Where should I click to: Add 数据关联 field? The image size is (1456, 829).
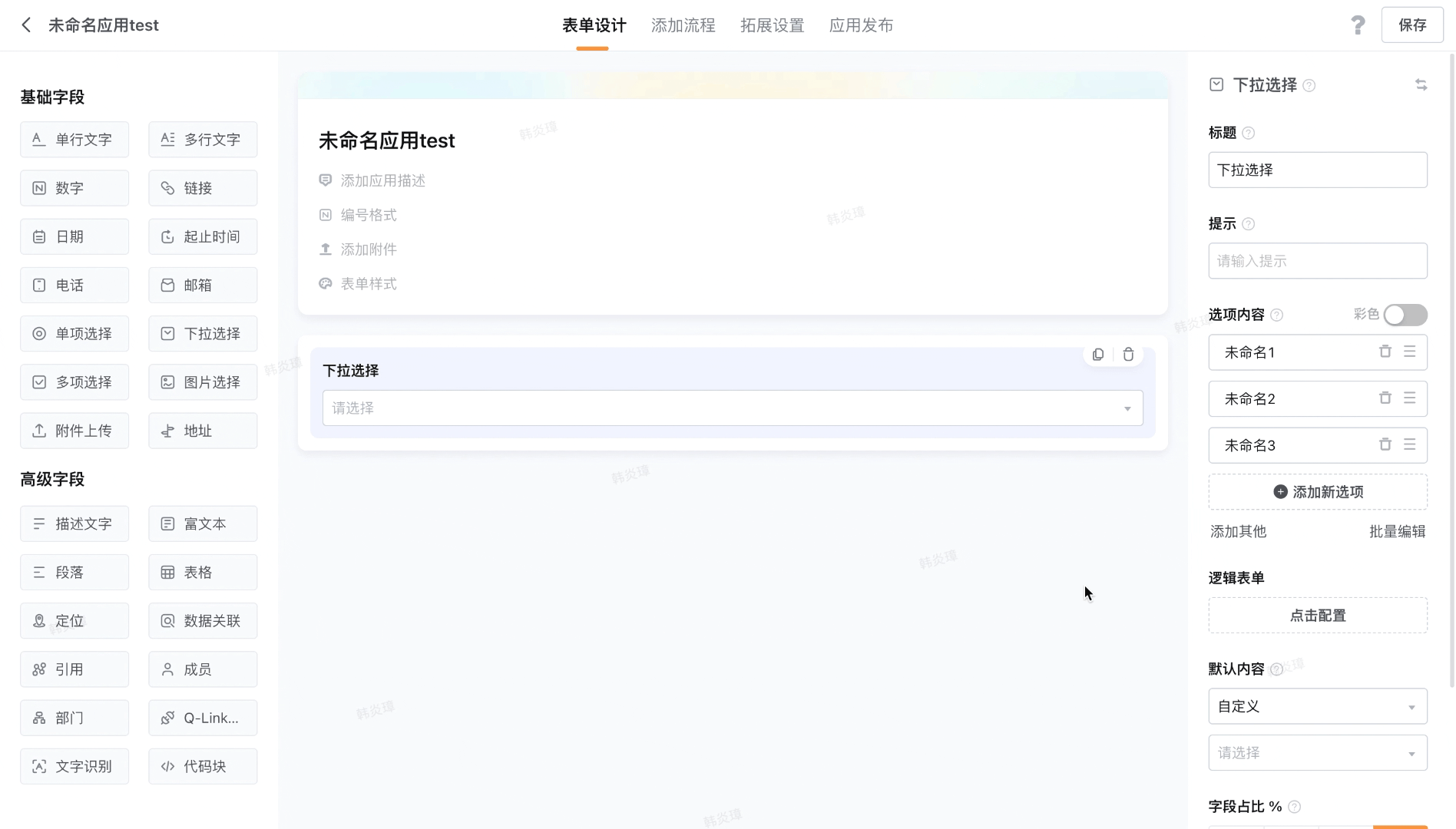(203, 621)
